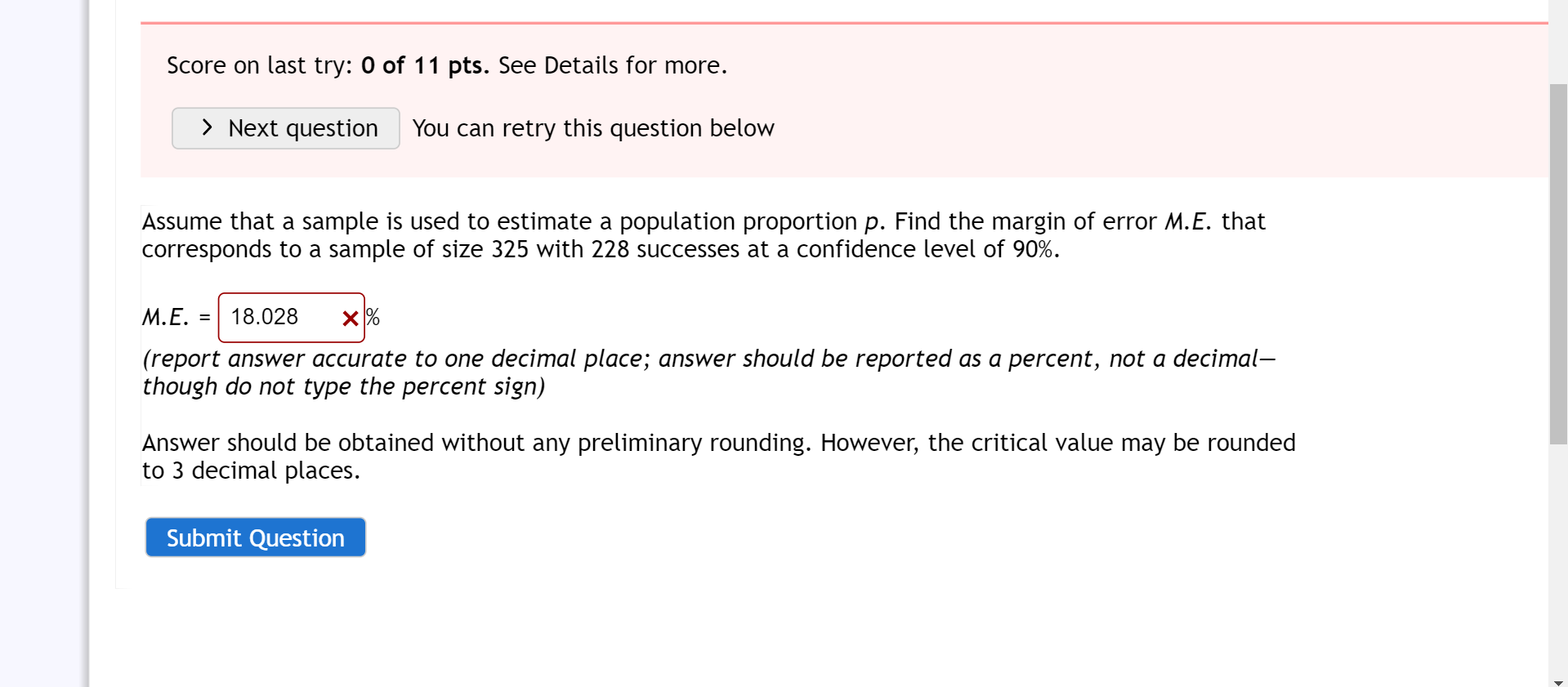Select the arrow icon inside Next question button
Image resolution: width=1568 pixels, height=687 pixels.
point(206,128)
